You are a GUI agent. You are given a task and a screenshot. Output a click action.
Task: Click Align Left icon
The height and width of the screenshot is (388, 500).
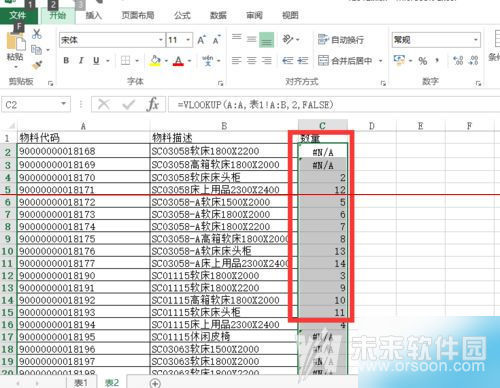237,61
